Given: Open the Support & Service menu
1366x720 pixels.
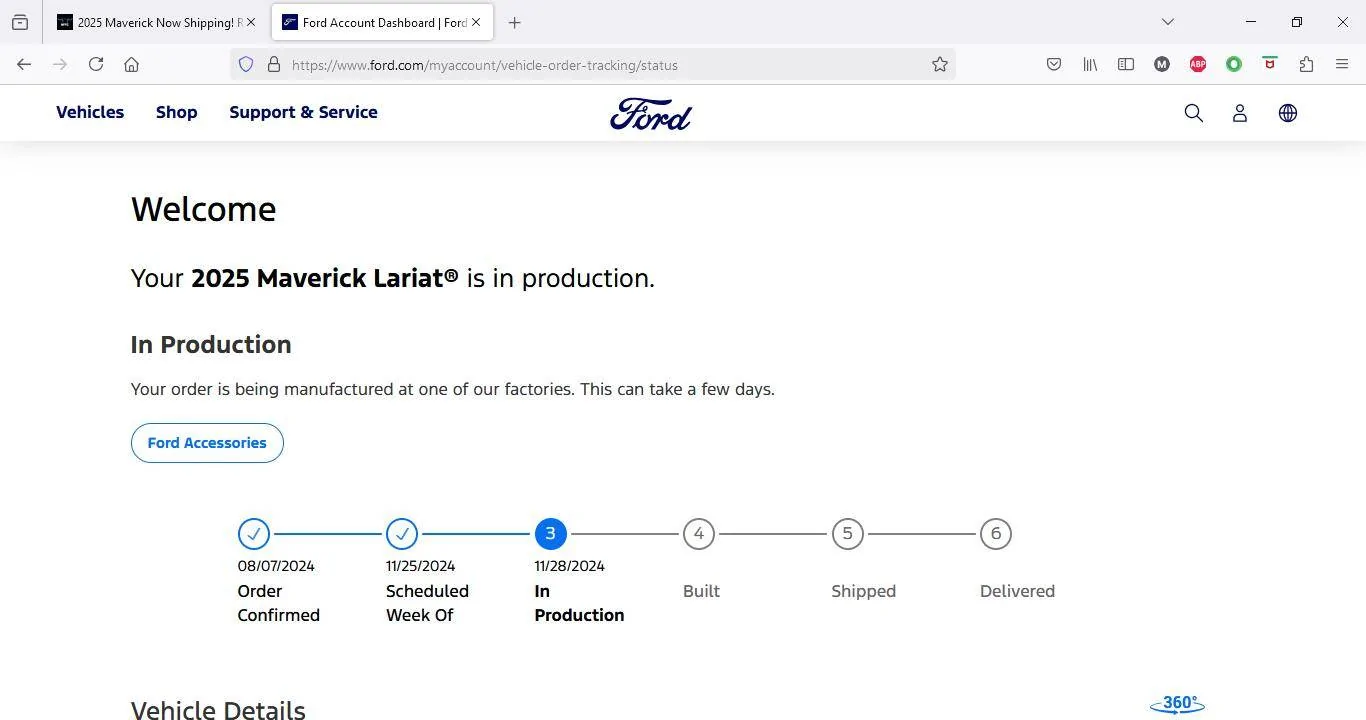Looking at the screenshot, I should [303, 112].
